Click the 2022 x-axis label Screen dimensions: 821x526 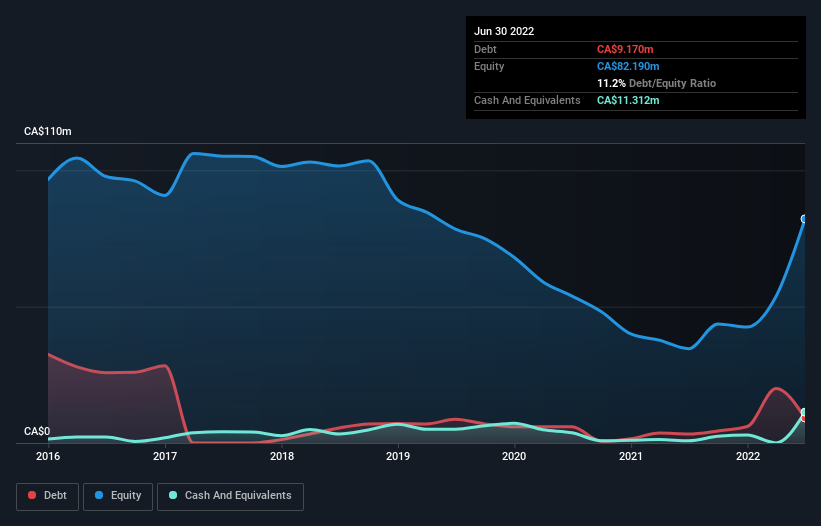748,456
